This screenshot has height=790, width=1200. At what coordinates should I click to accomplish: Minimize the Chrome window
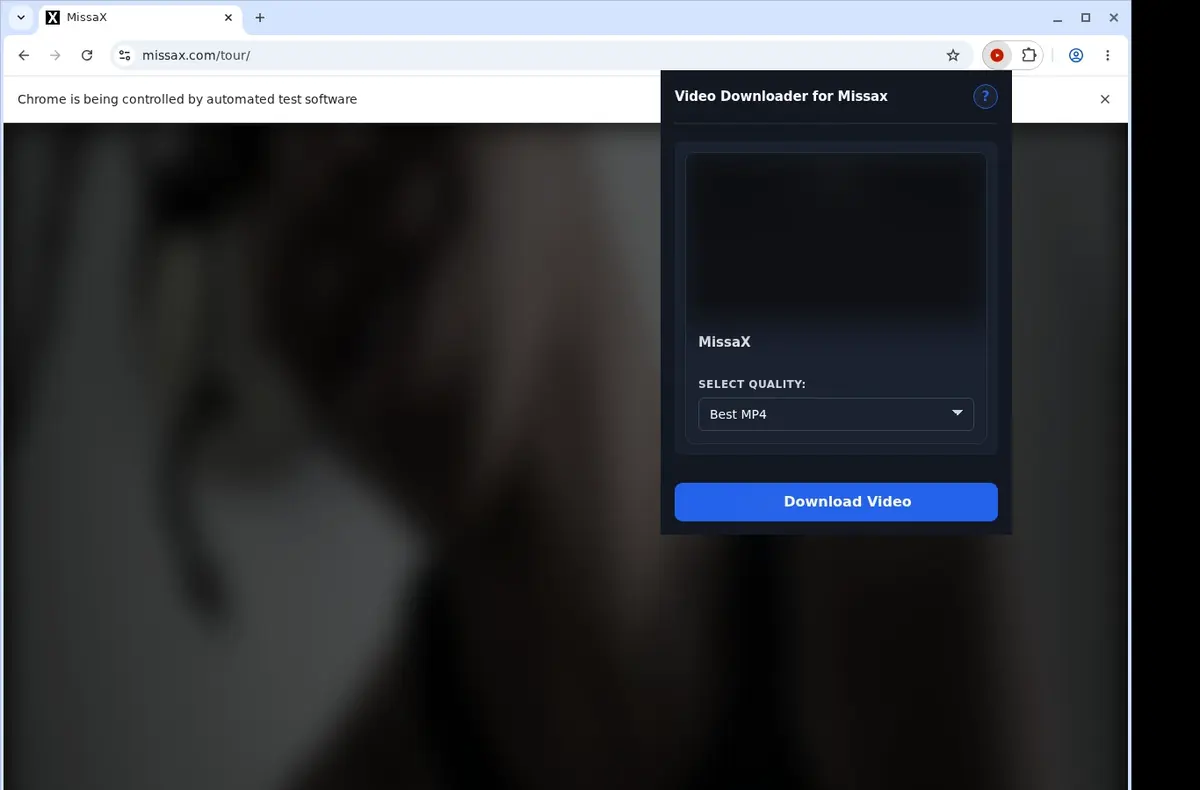pyautogui.click(x=1058, y=18)
